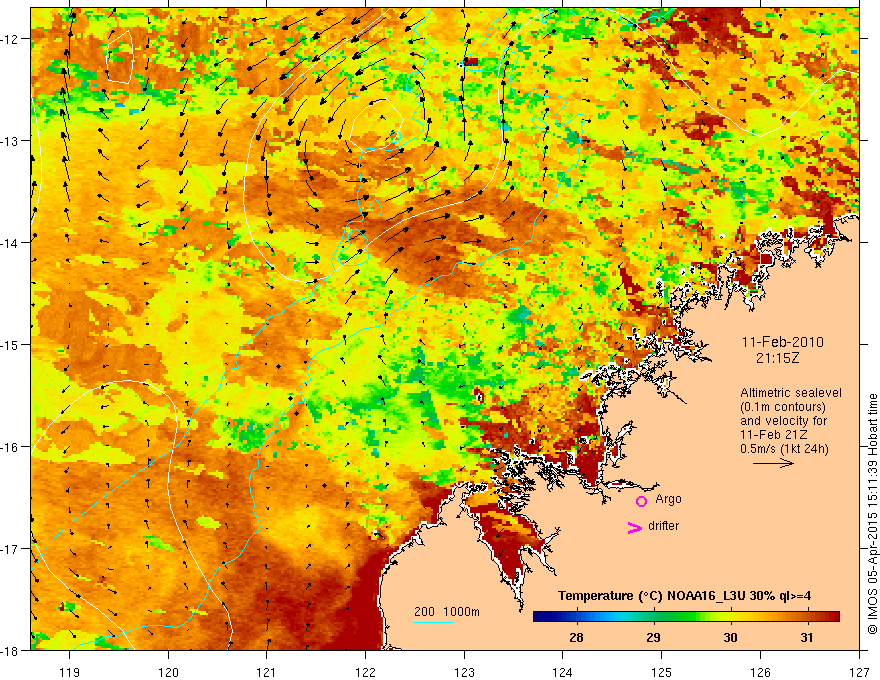Screen dimensions: 880x680
Task: Click longitude axis label 120
Action: [168, 672]
